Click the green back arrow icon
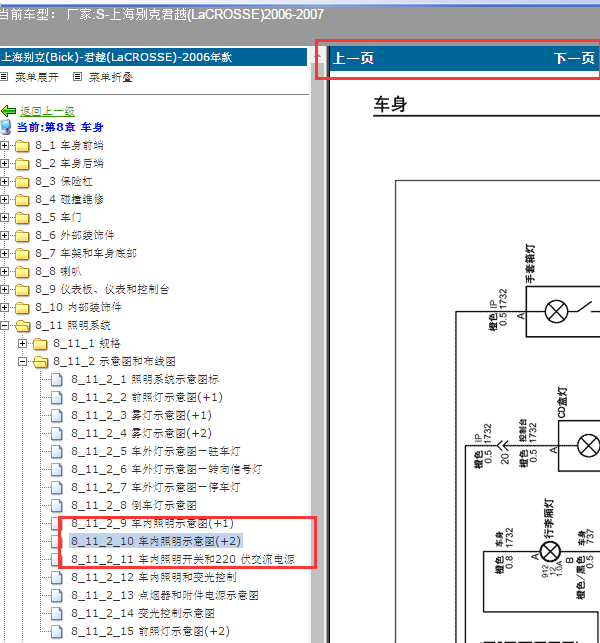This screenshot has height=643, width=600. pos(8,111)
